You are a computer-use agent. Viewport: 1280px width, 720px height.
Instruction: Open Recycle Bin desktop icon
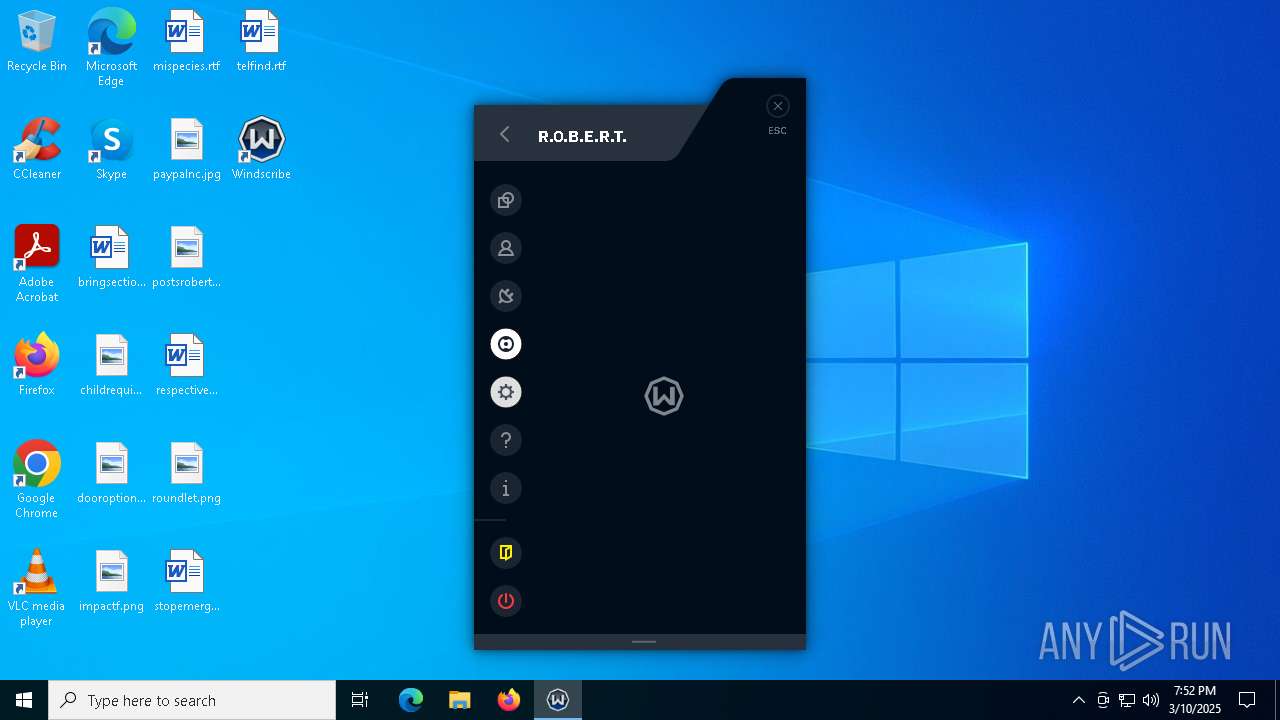pos(37,42)
